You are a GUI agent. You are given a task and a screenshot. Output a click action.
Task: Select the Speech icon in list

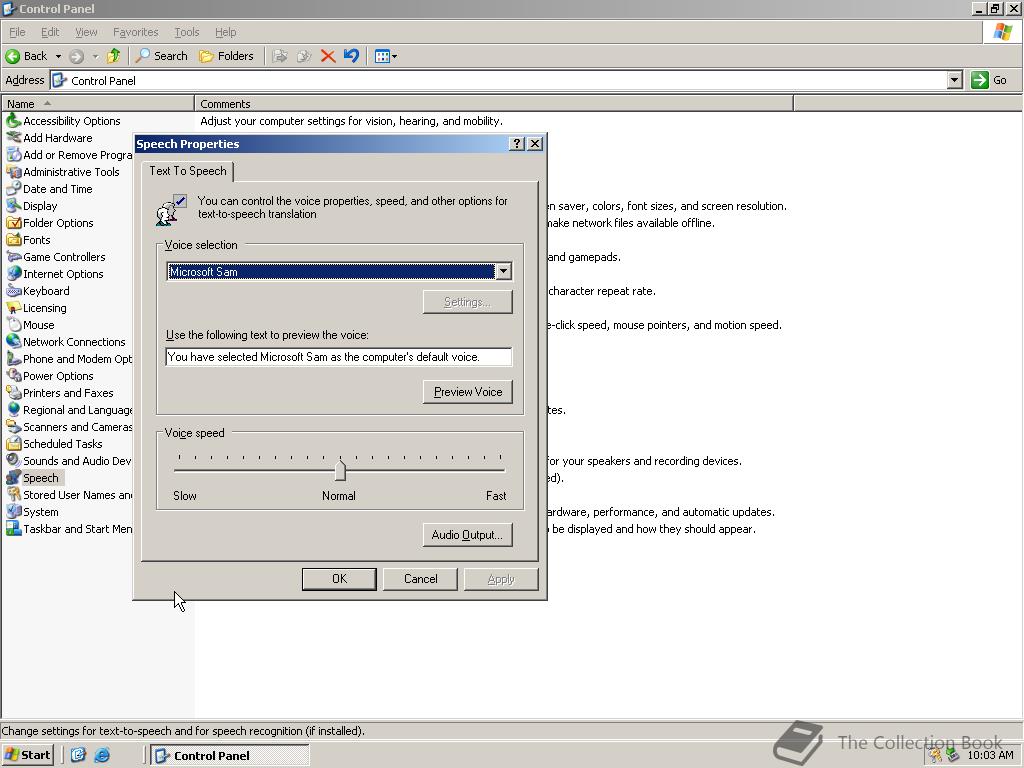point(14,477)
